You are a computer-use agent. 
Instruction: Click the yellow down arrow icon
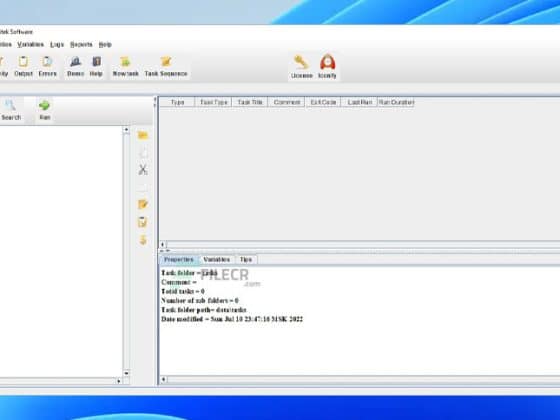coord(143,240)
